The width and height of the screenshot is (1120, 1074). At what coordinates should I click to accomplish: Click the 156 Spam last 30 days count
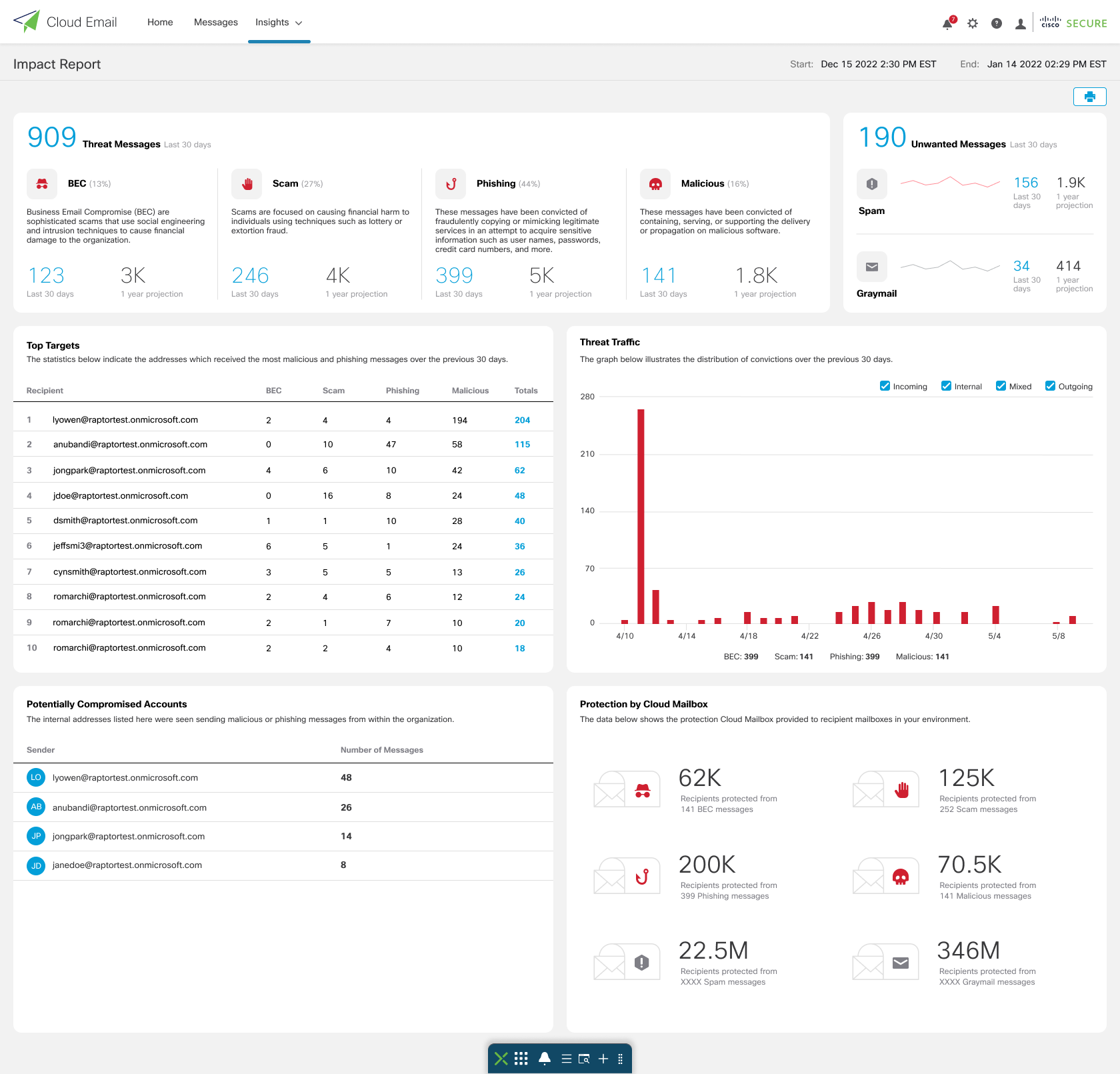(x=1026, y=183)
